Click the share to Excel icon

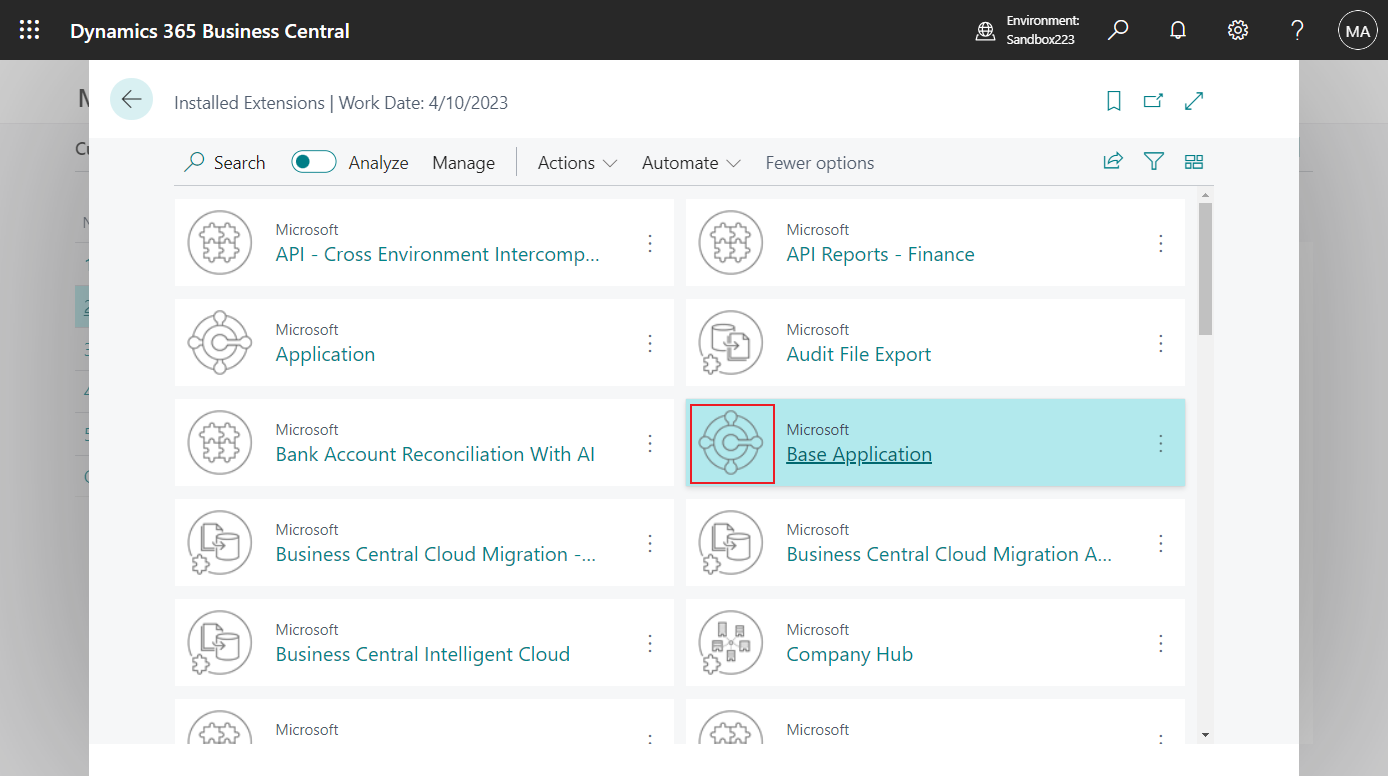pyautogui.click(x=1112, y=161)
